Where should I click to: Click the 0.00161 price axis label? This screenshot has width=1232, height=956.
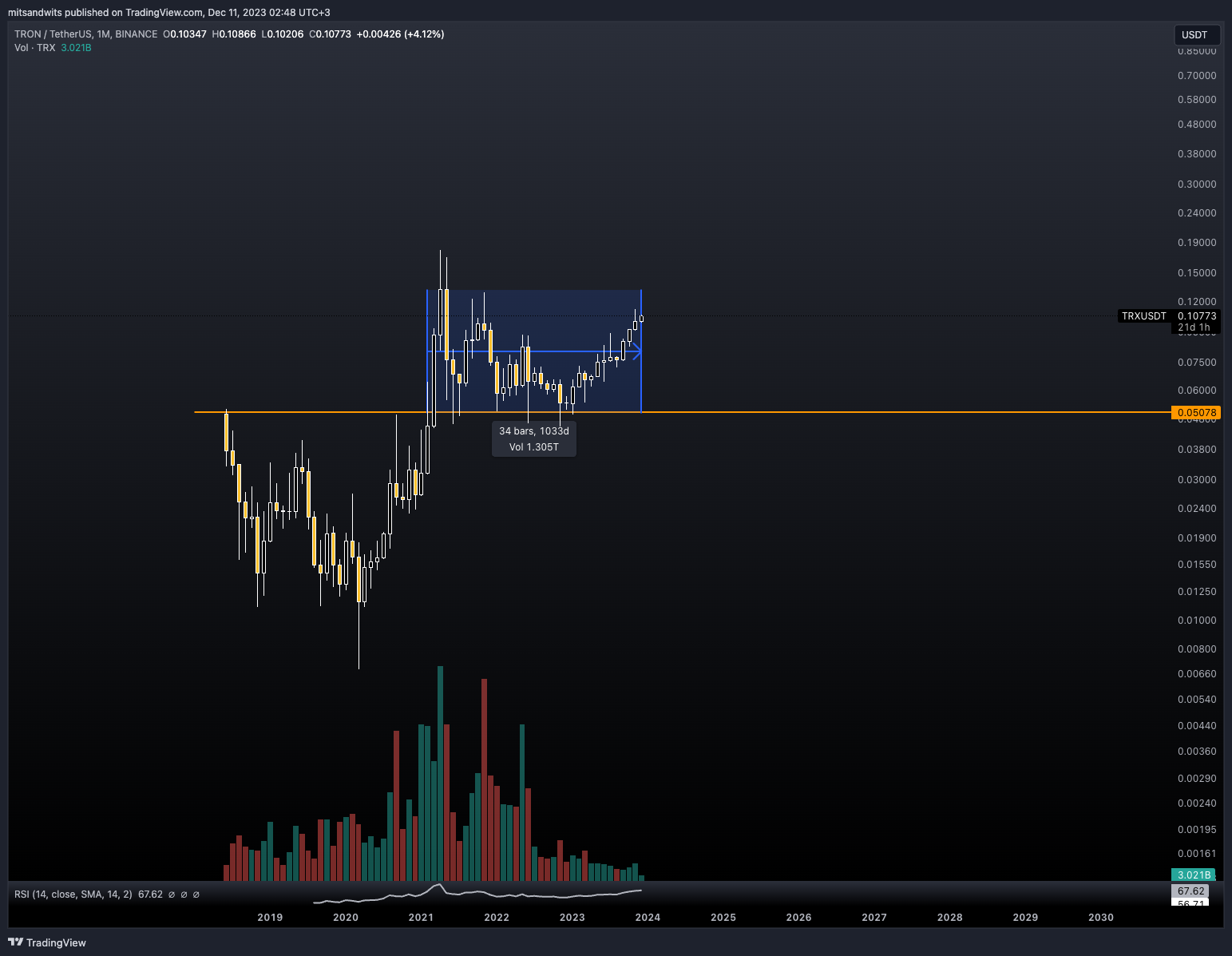pos(1197,854)
